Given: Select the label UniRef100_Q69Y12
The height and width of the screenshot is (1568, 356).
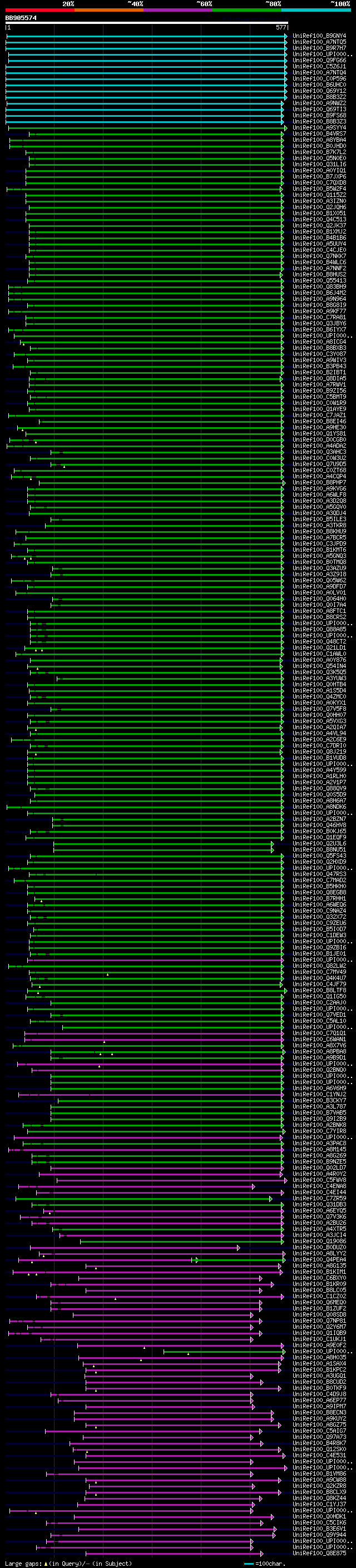Looking at the screenshot, I should pos(319,91).
